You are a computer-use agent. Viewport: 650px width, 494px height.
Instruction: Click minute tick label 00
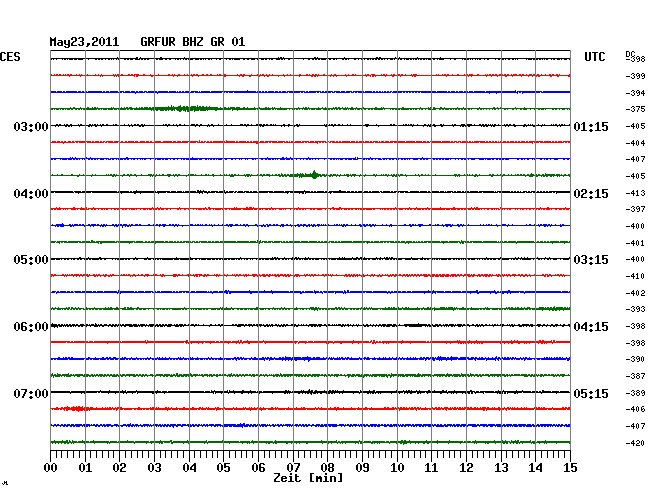tap(51, 468)
